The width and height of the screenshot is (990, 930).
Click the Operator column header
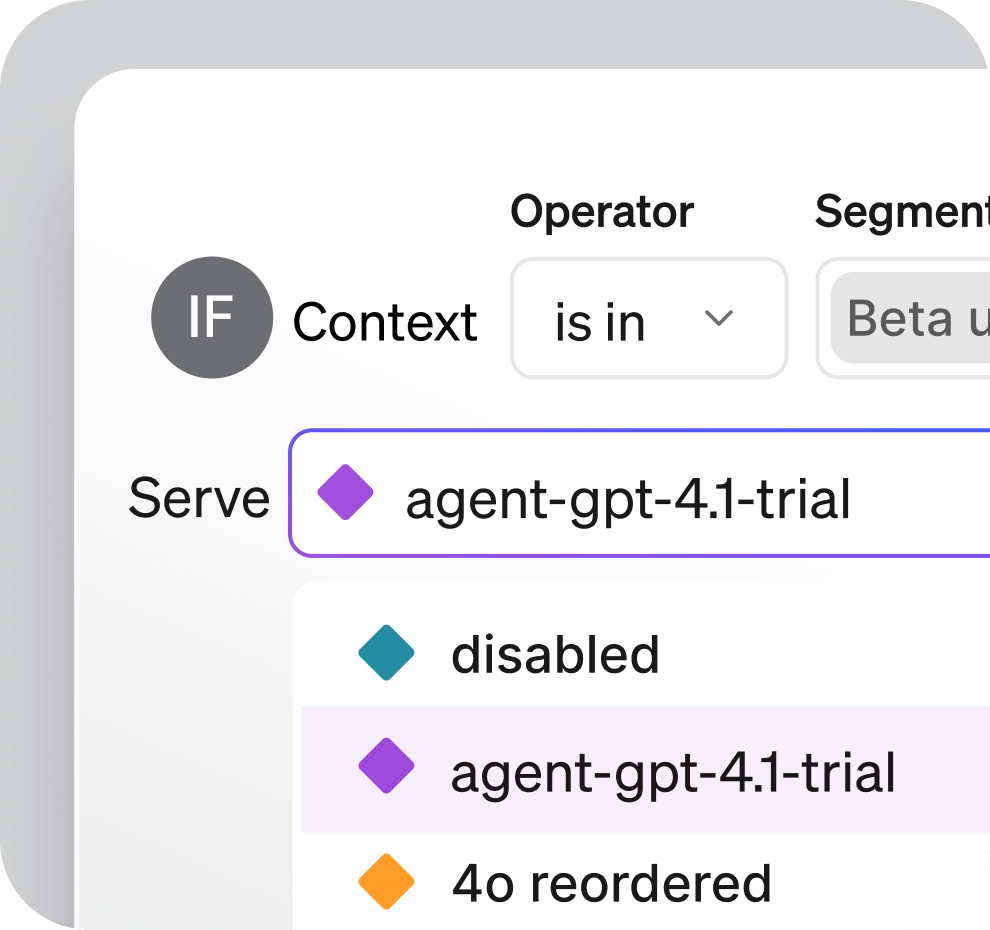click(601, 211)
